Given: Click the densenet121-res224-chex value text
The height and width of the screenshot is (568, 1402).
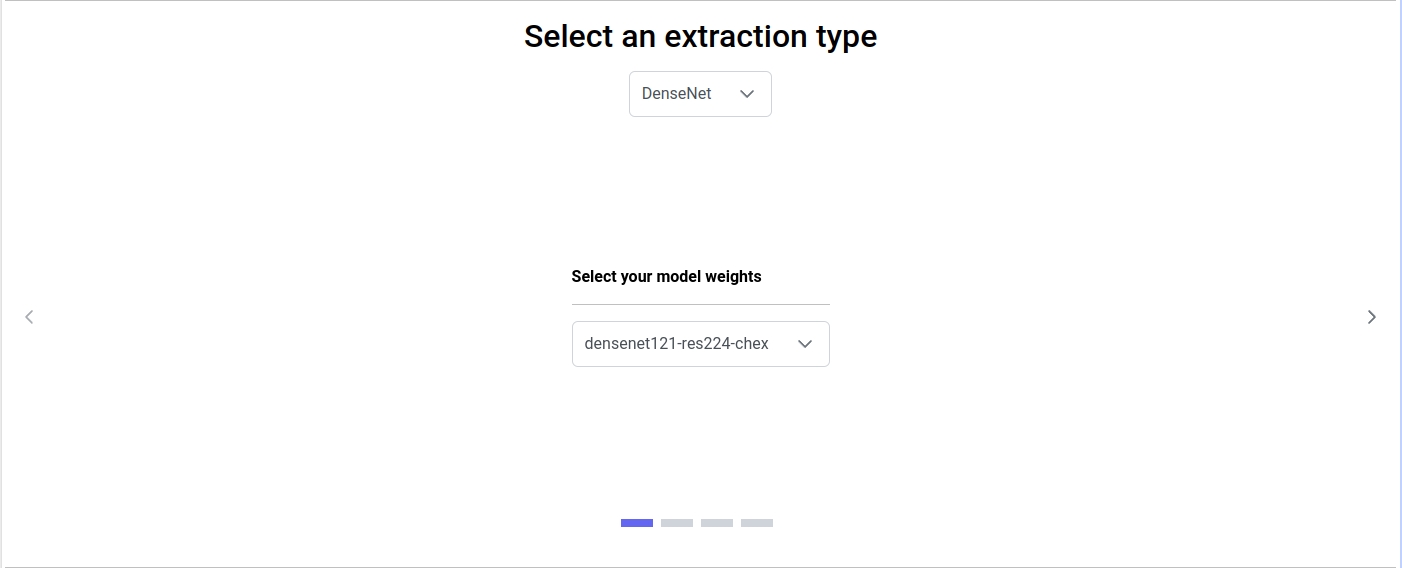Looking at the screenshot, I should tap(676, 344).
